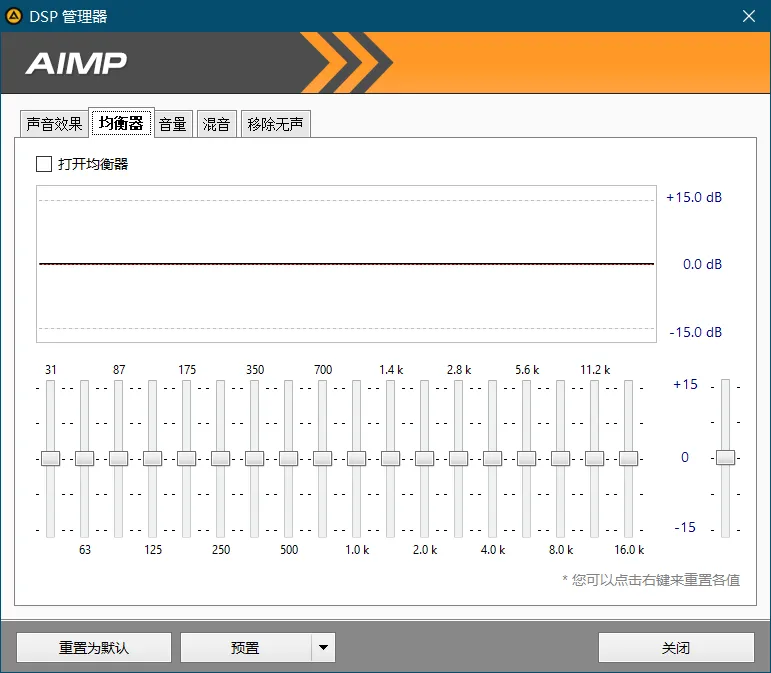
Task: Click the 125 Hz band slider handle
Action: tap(152, 458)
